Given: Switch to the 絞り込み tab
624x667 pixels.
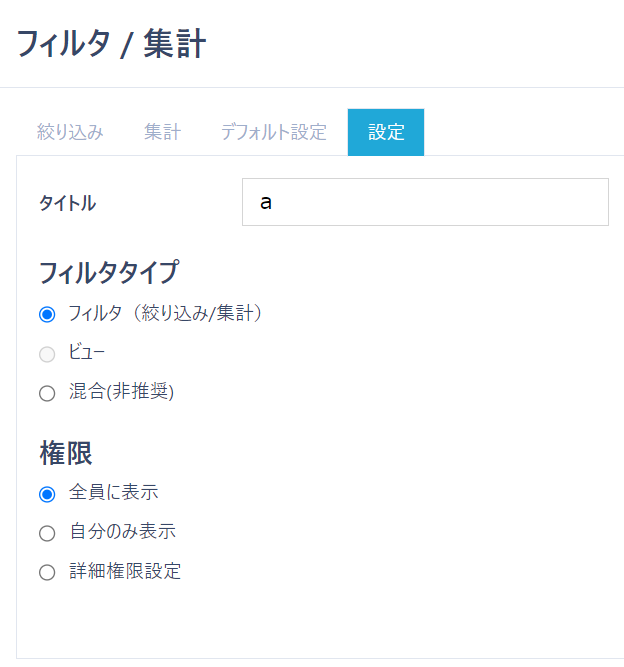Looking at the screenshot, I should [70, 132].
